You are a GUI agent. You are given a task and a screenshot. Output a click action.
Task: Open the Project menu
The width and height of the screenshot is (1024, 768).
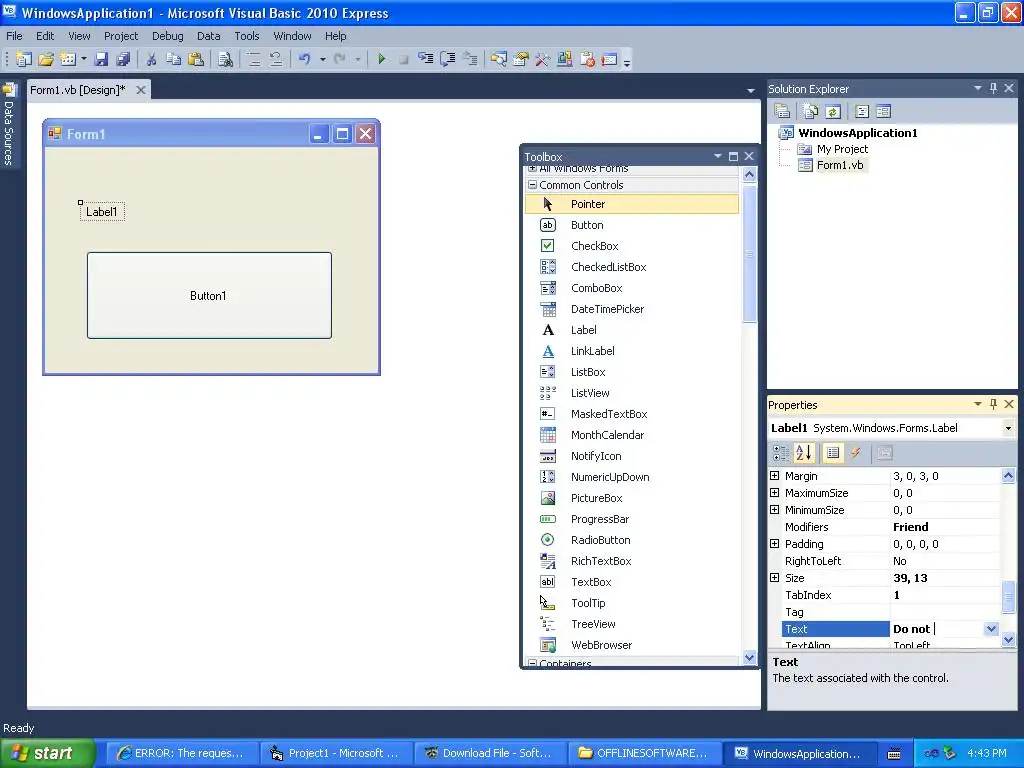(x=121, y=36)
